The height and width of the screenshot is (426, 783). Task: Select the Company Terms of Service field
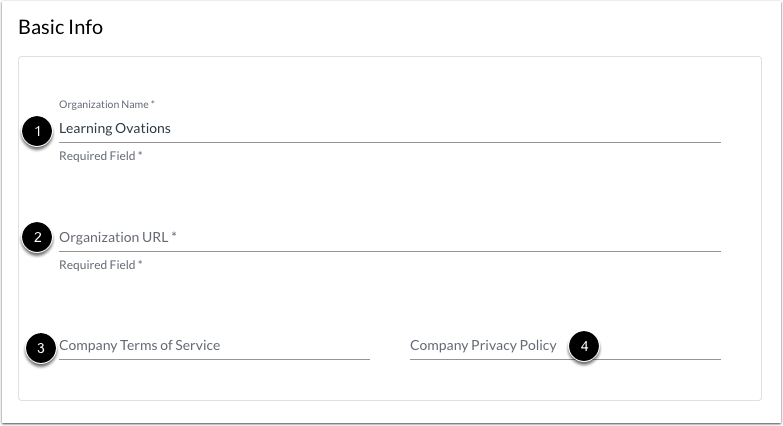(x=214, y=346)
